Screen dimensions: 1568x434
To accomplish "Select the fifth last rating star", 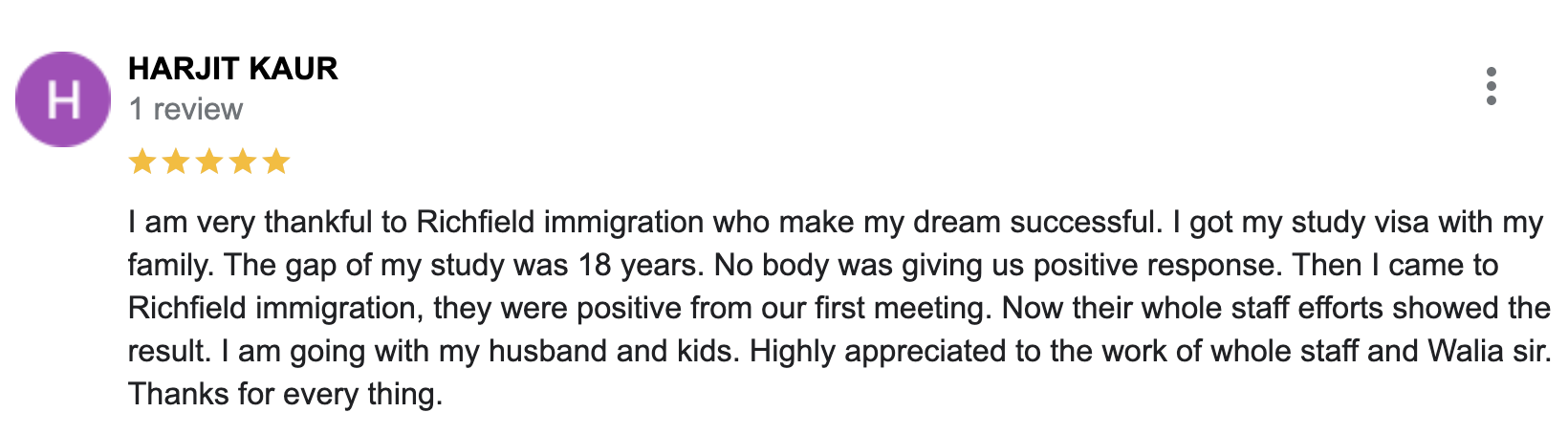I will pyautogui.click(x=276, y=162).
